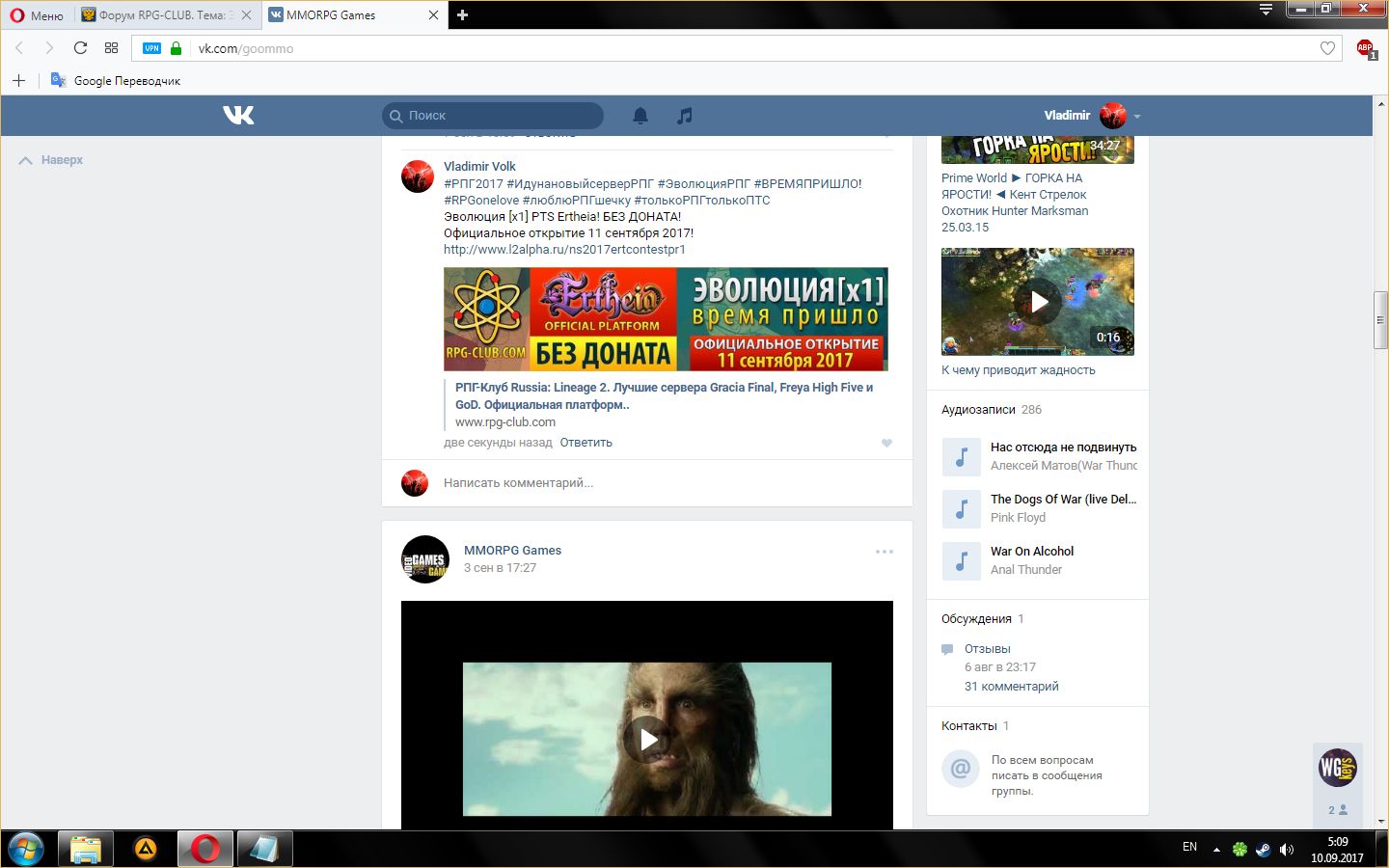Open VK notifications bell
The width and height of the screenshot is (1389, 868).
pyautogui.click(x=640, y=116)
